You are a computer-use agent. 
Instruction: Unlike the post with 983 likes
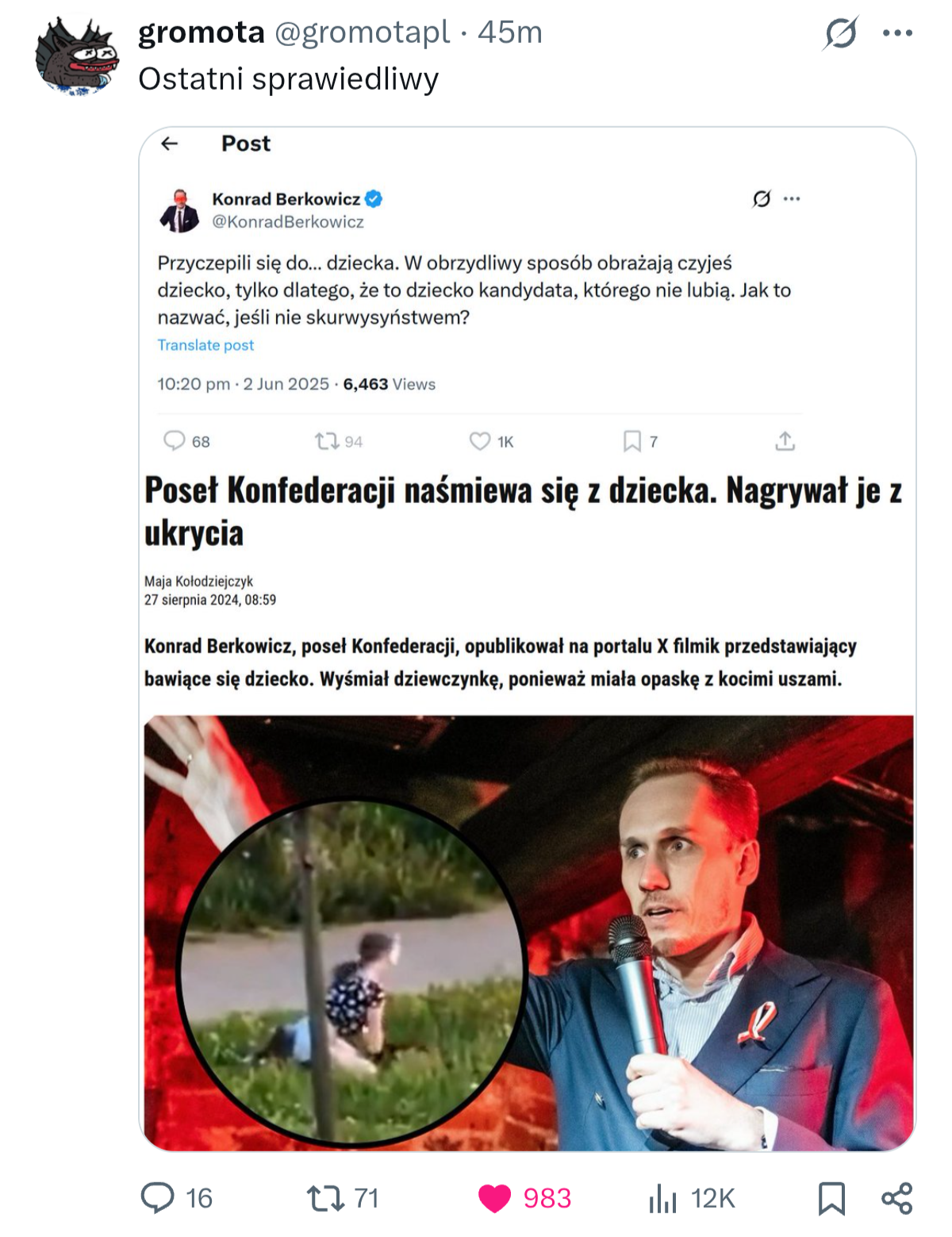[494, 1198]
